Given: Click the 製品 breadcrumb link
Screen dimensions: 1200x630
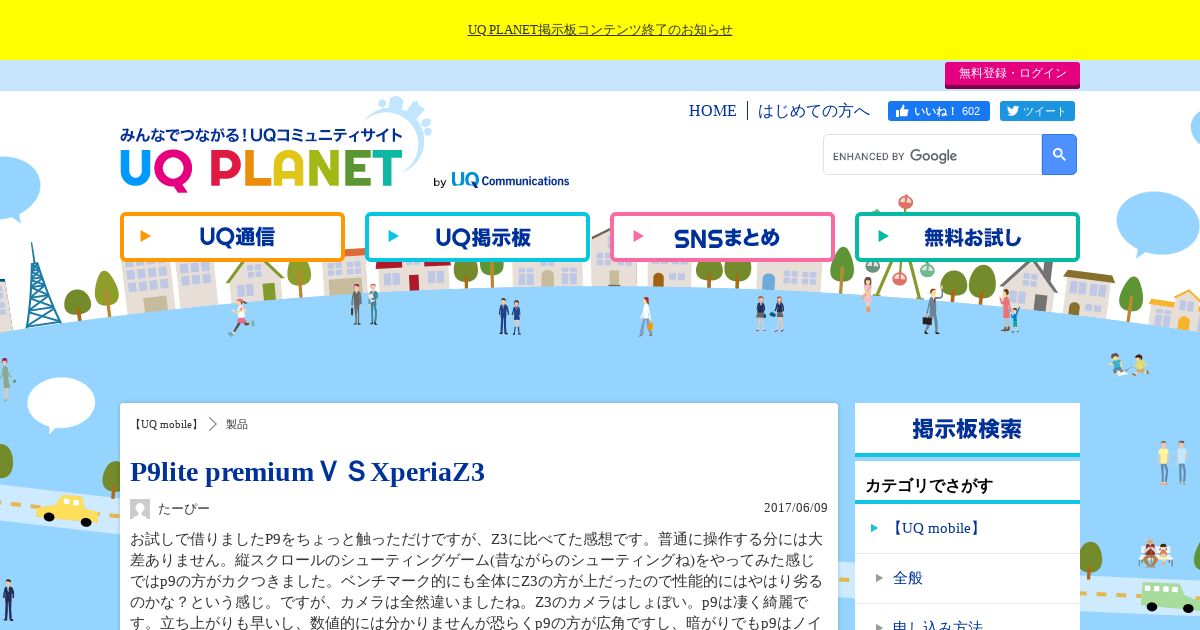Looking at the screenshot, I should coord(237,424).
